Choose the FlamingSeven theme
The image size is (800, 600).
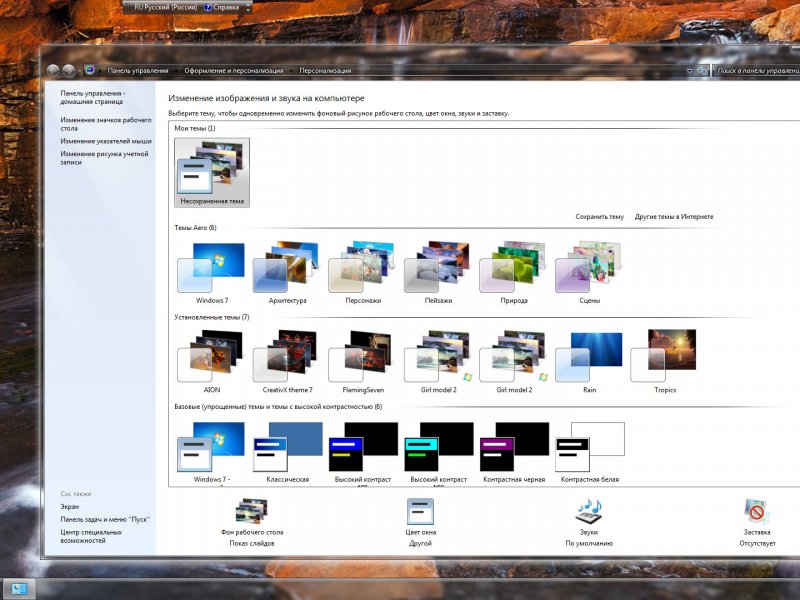363,362
